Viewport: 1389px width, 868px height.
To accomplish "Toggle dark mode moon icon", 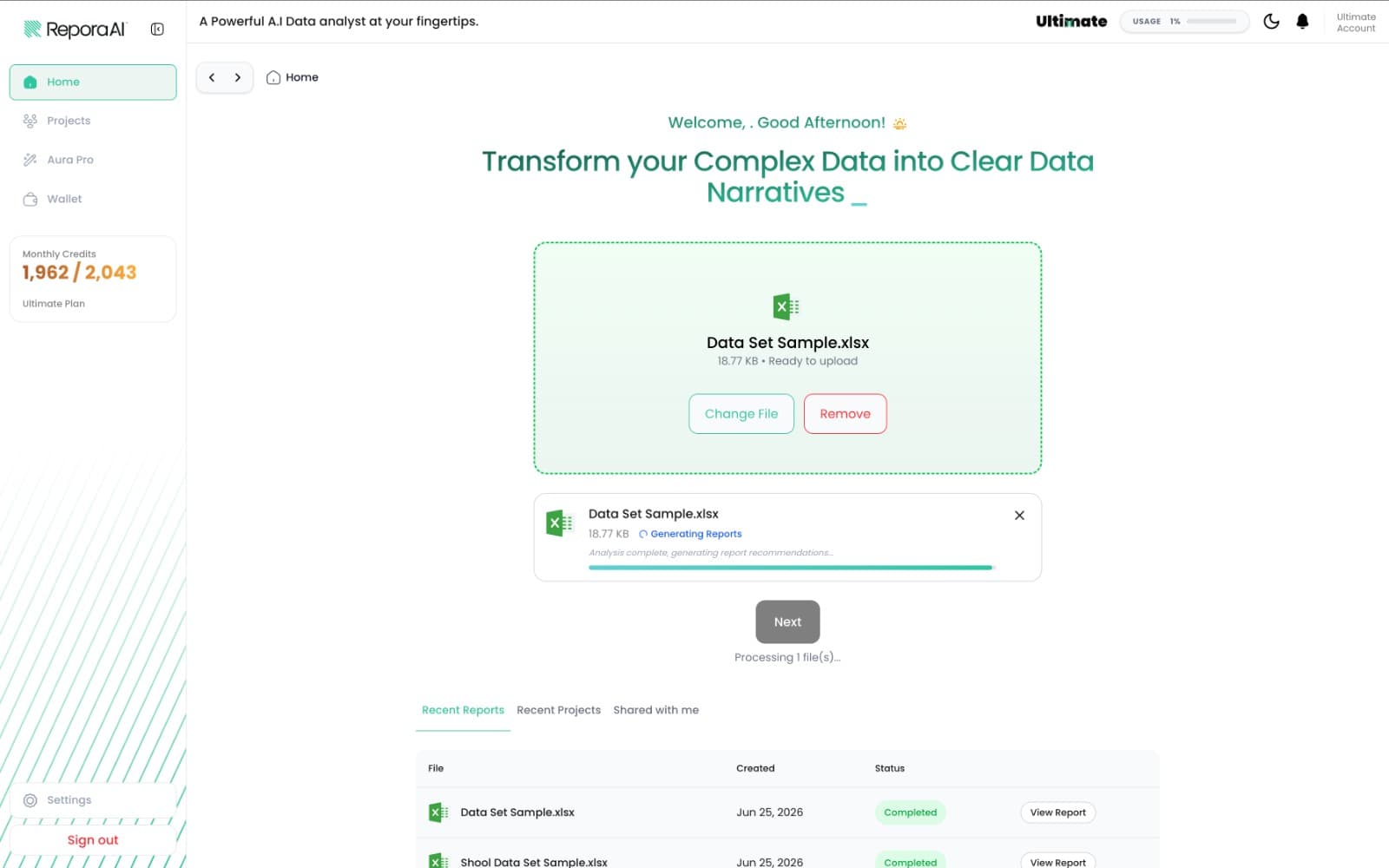I will coord(1271,22).
